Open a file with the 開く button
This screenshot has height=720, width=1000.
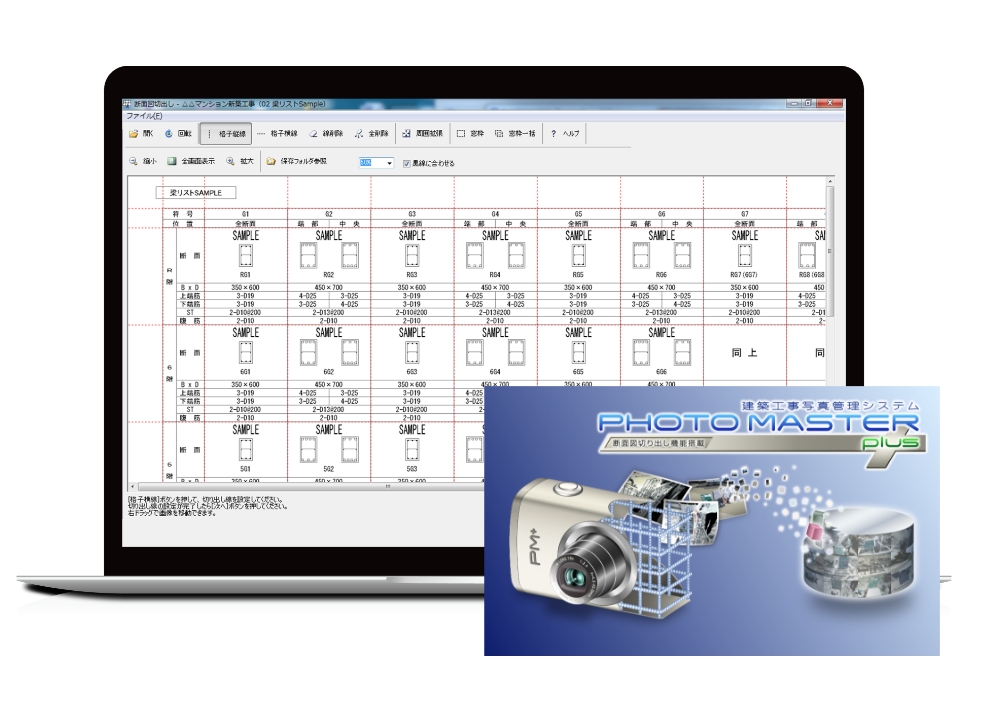click(141, 134)
